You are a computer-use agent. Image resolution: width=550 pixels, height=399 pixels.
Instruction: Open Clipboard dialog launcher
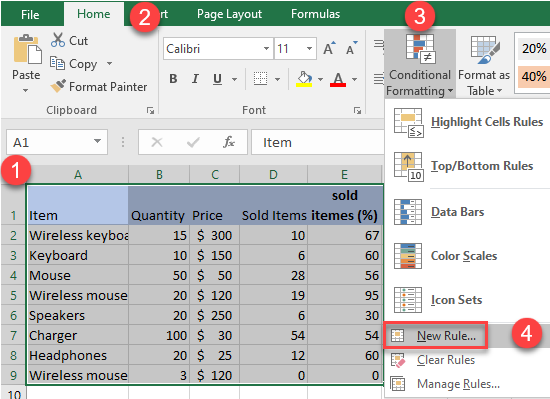(x=150, y=111)
